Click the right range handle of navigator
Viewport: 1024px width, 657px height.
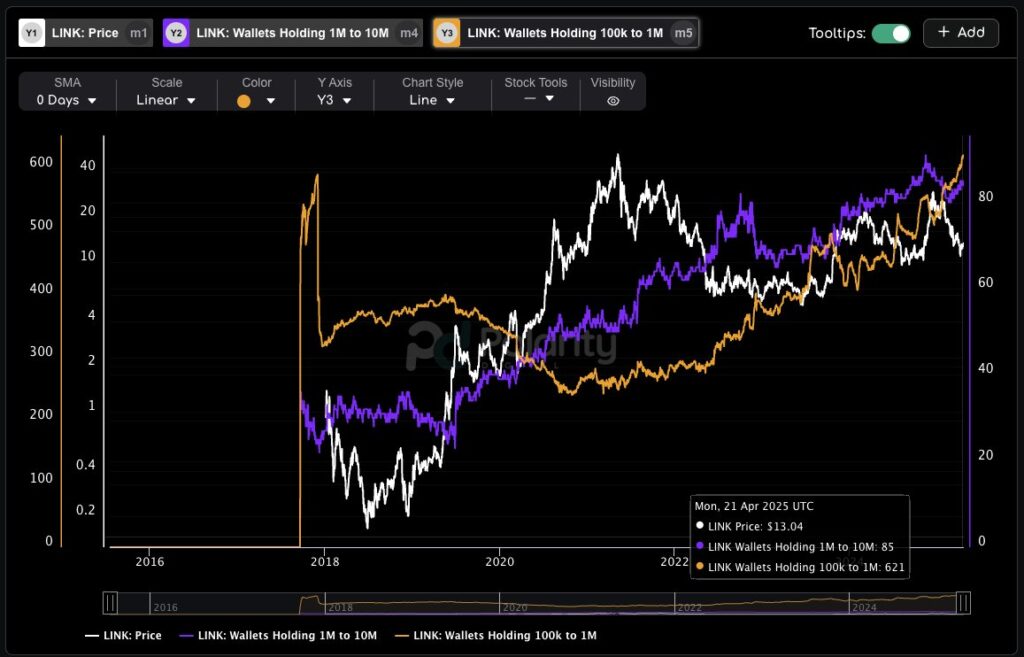[963, 602]
